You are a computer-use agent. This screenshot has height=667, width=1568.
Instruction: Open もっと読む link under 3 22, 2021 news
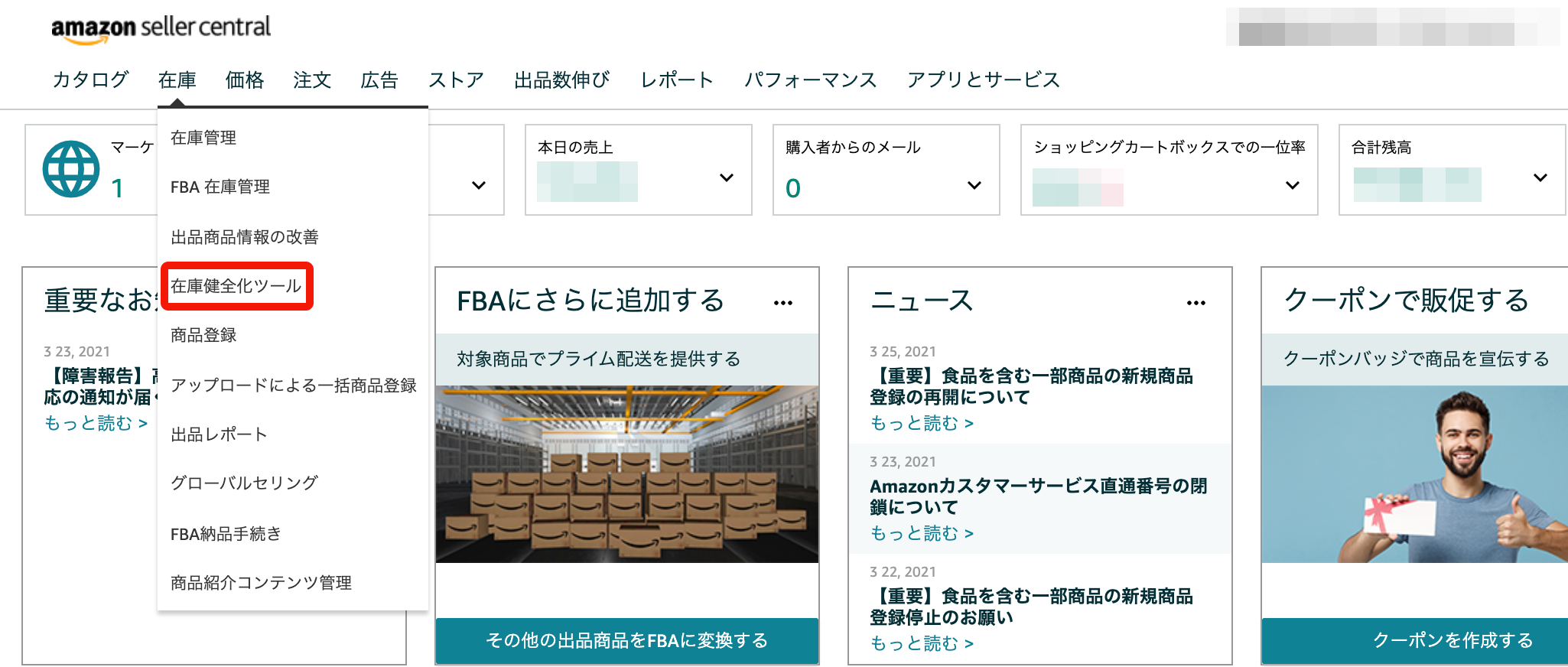pos(922,643)
